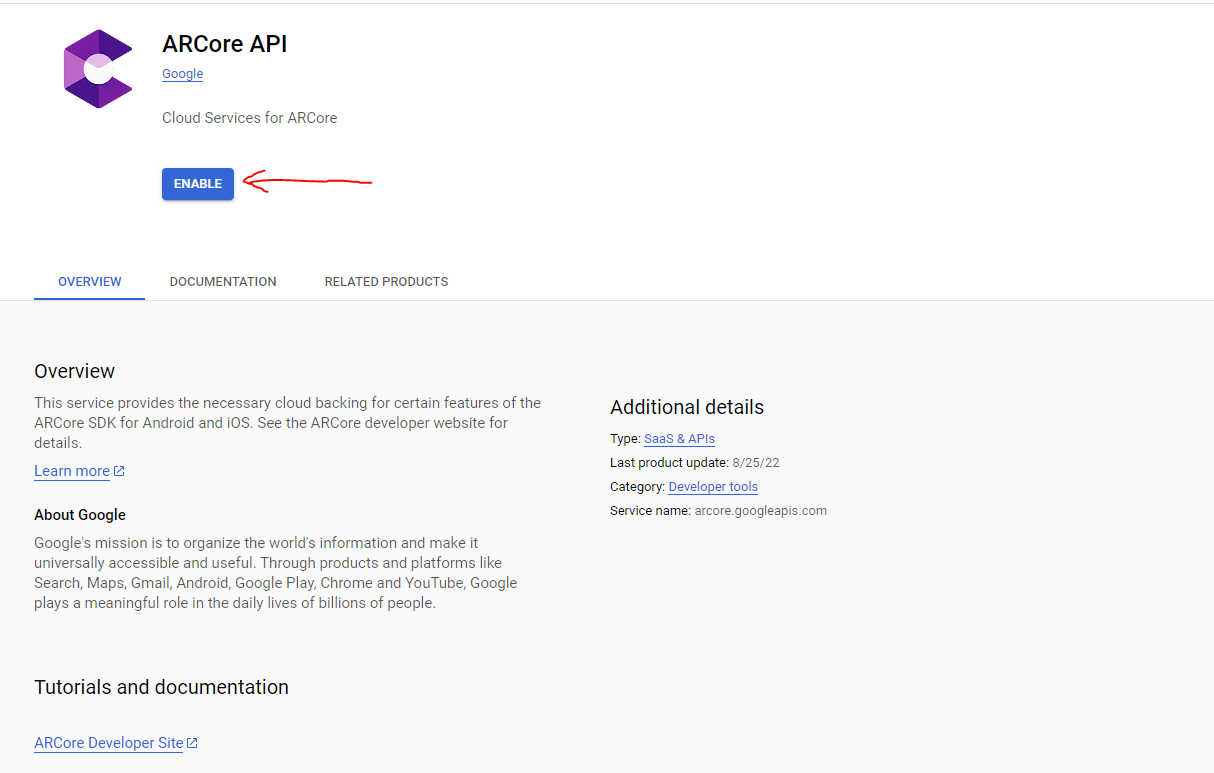Click the ARCore hexagon logo
Screen dimensions: 1214x773
(x=98, y=69)
